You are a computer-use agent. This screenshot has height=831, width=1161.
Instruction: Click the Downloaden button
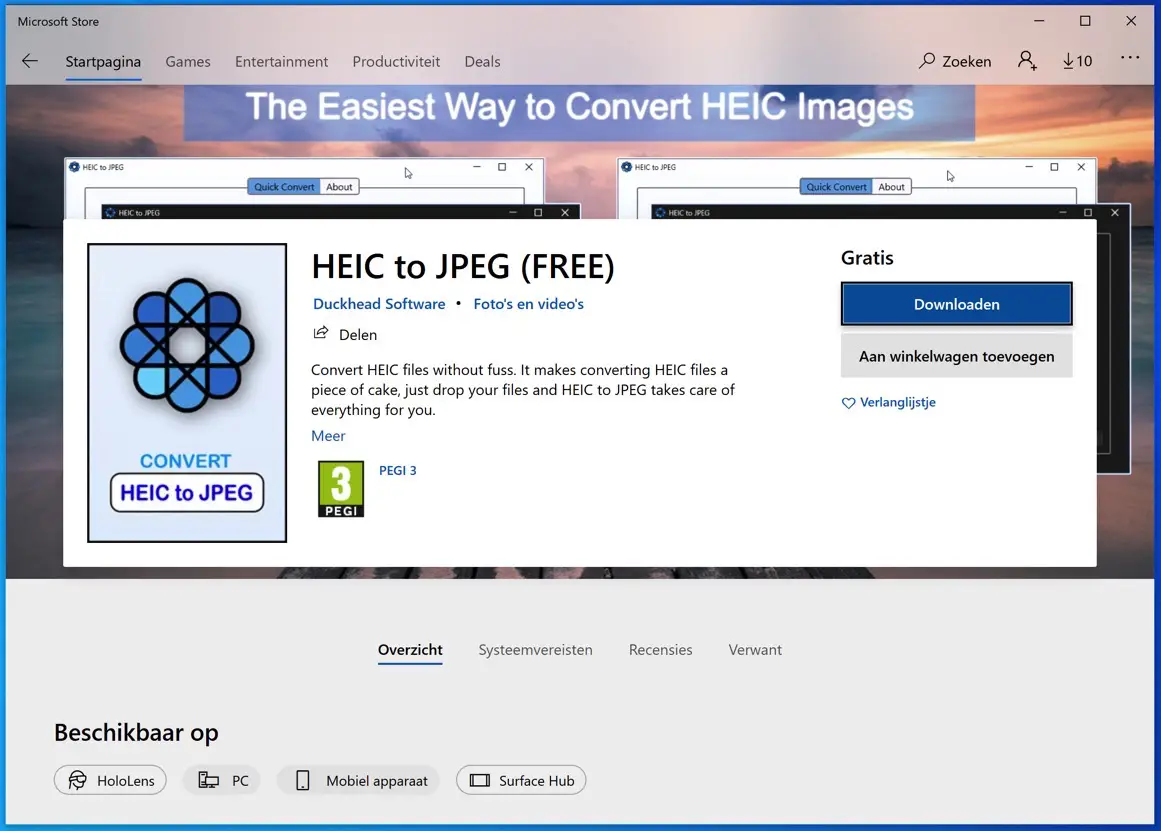956,304
